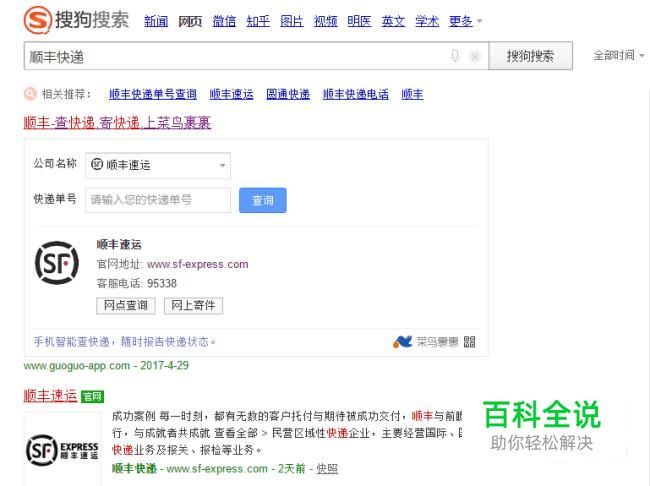Switch to the 新闻 tab

[x=156, y=21]
